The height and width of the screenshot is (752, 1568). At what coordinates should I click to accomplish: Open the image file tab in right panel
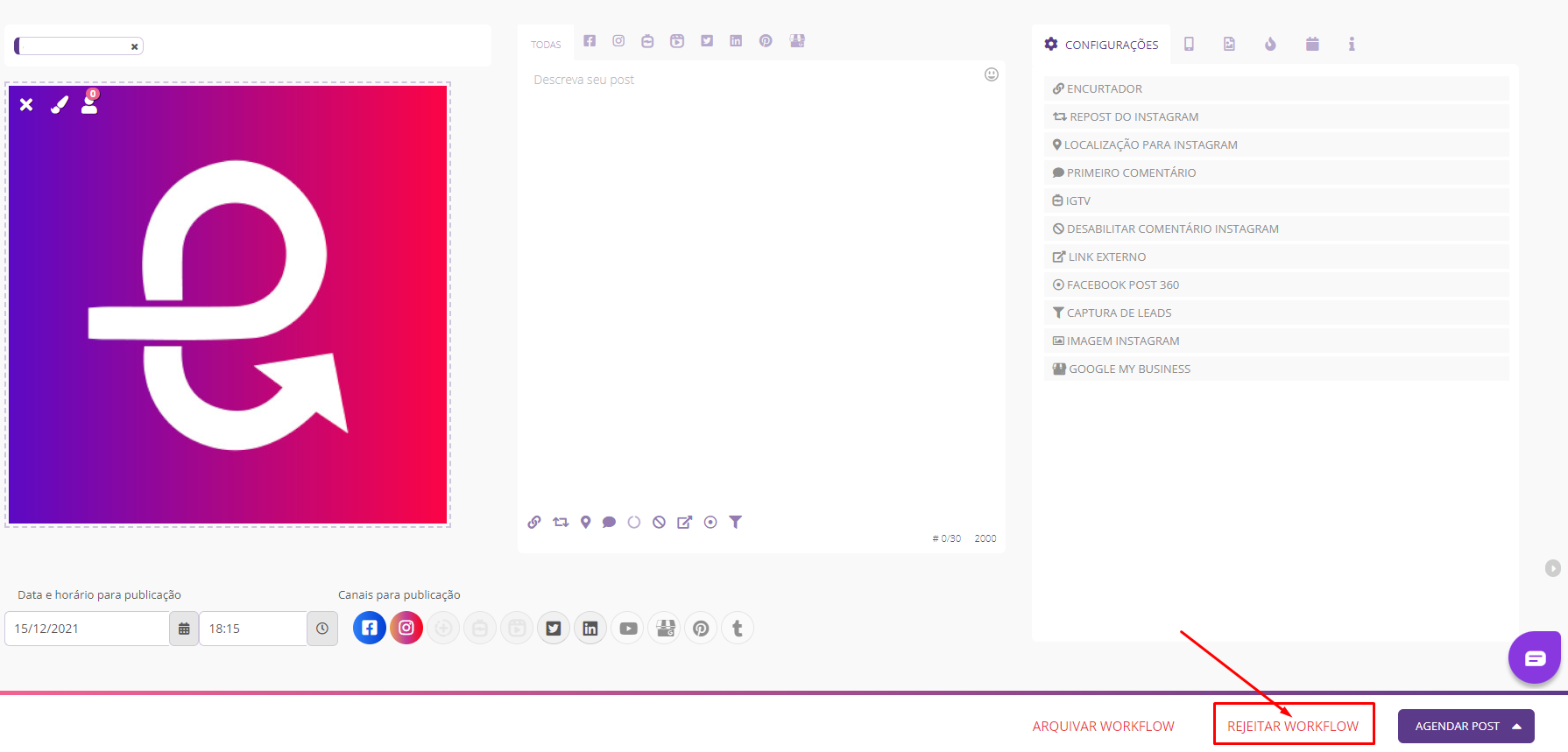1229,44
